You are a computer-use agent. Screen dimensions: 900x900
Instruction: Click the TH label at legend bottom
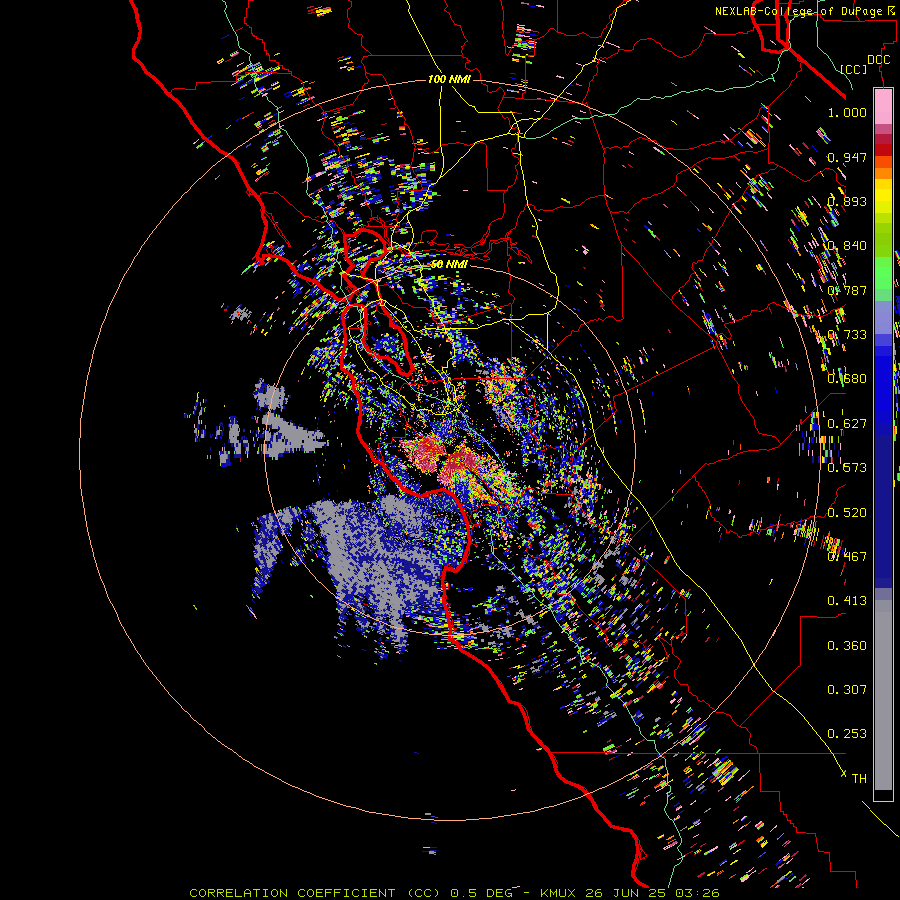(859, 779)
